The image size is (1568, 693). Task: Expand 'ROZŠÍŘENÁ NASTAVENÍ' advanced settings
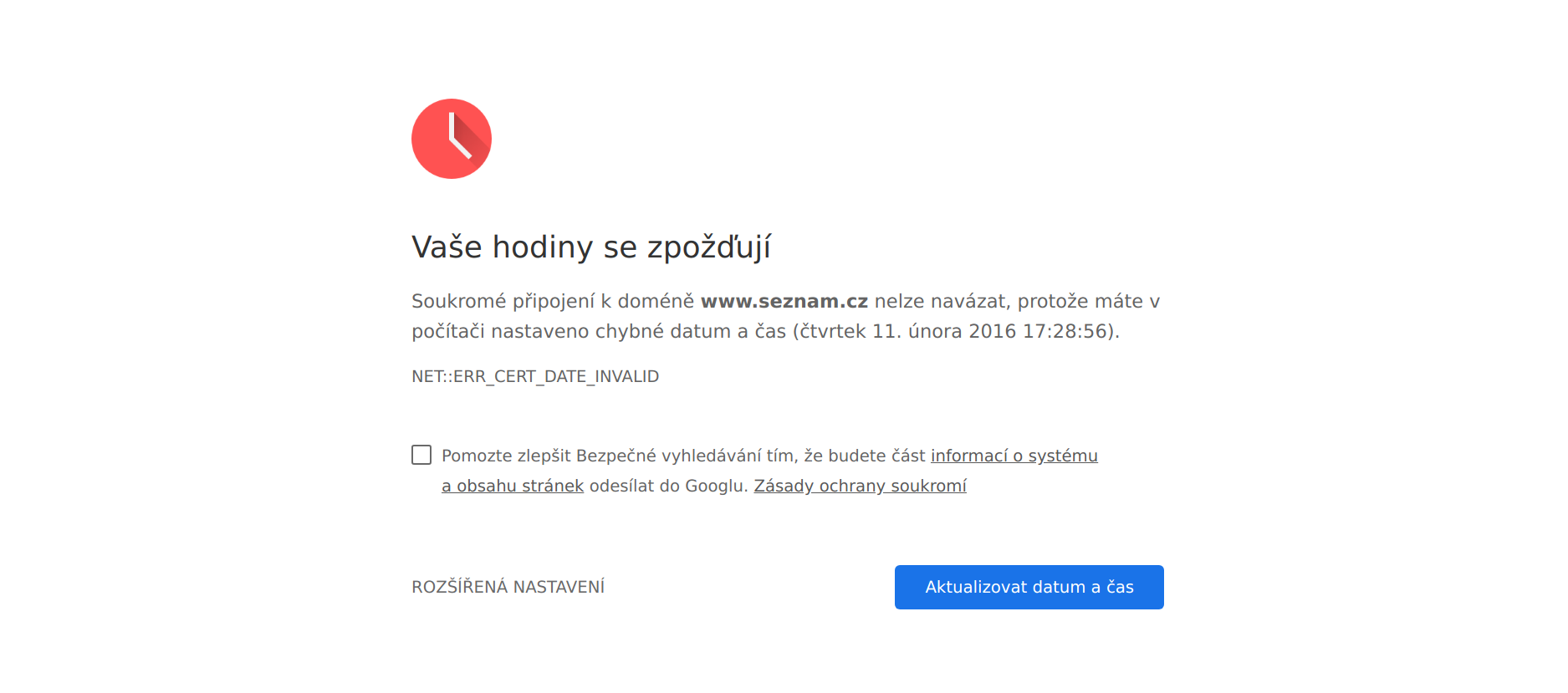click(x=508, y=587)
